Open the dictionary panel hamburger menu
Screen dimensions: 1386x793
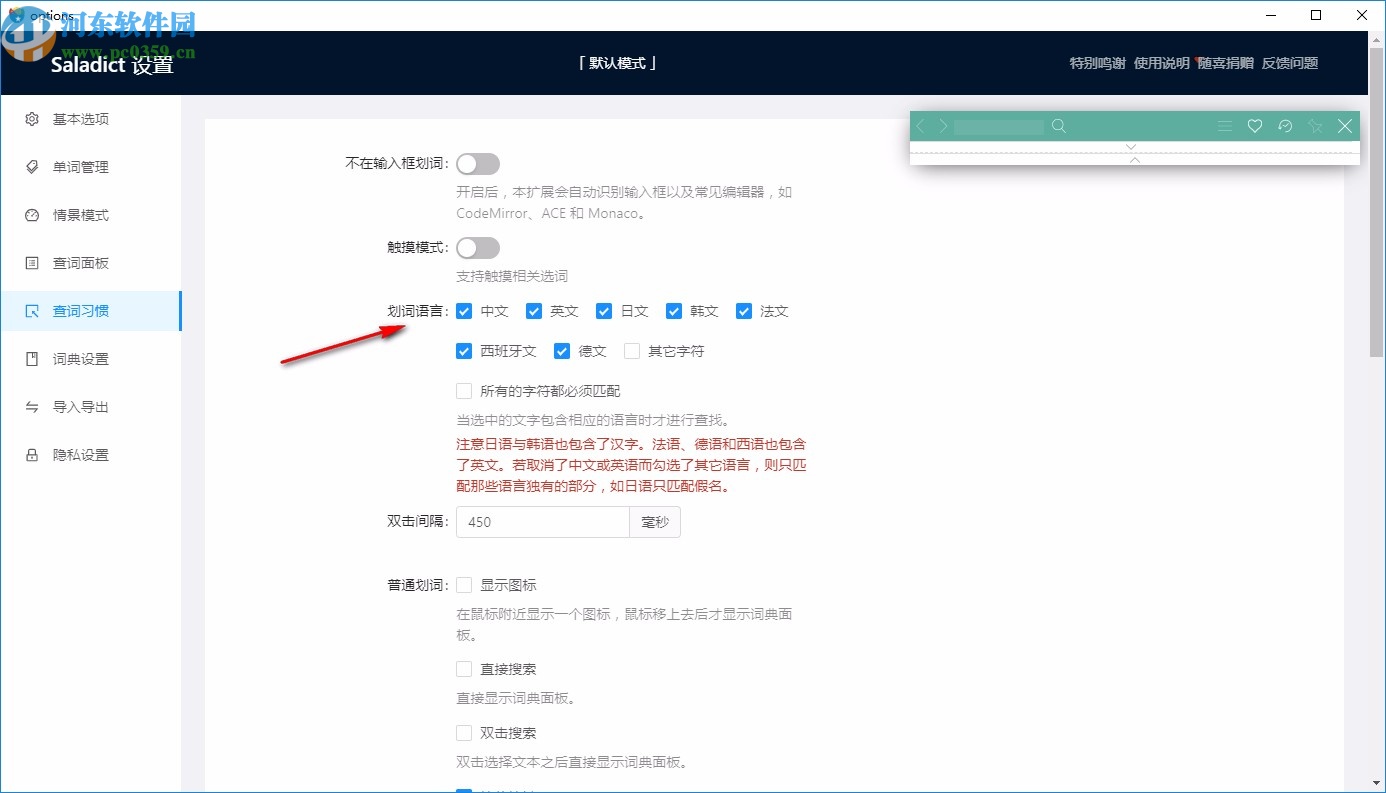[1224, 126]
